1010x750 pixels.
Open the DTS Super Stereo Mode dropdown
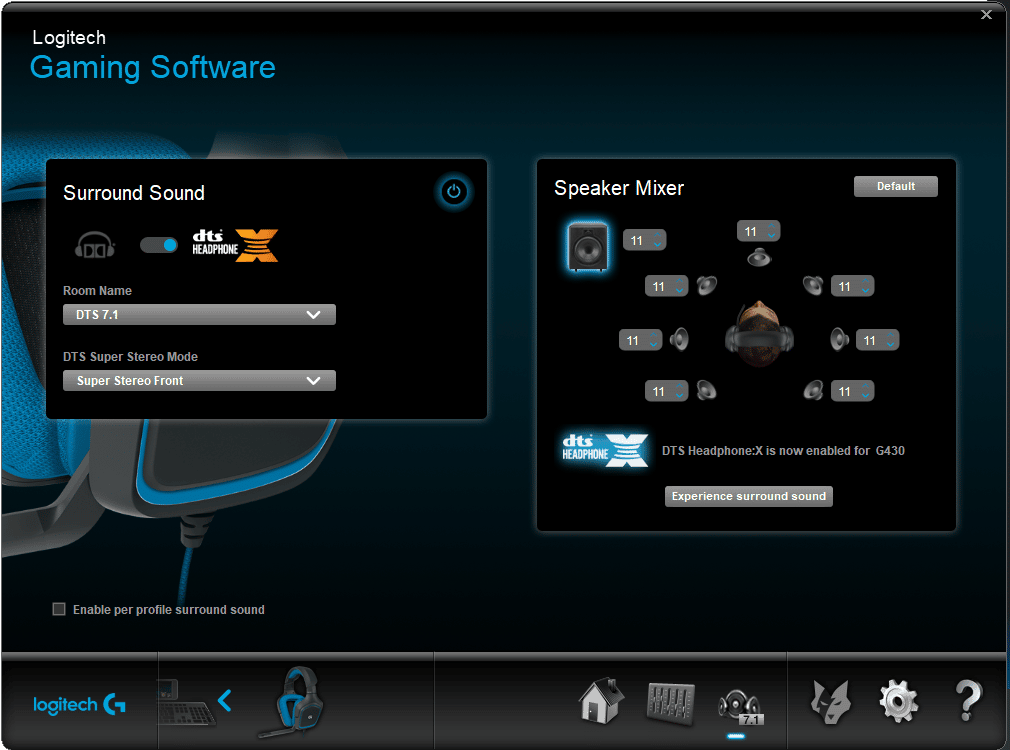click(x=199, y=380)
